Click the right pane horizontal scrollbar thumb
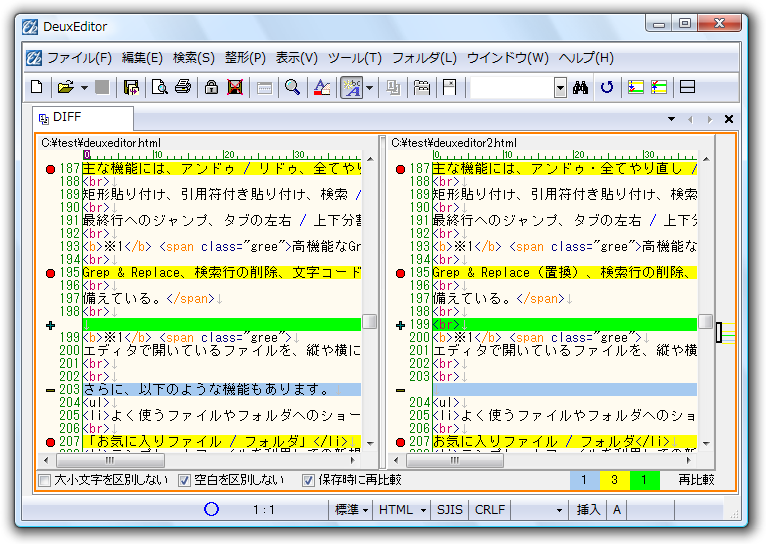 (x=454, y=460)
